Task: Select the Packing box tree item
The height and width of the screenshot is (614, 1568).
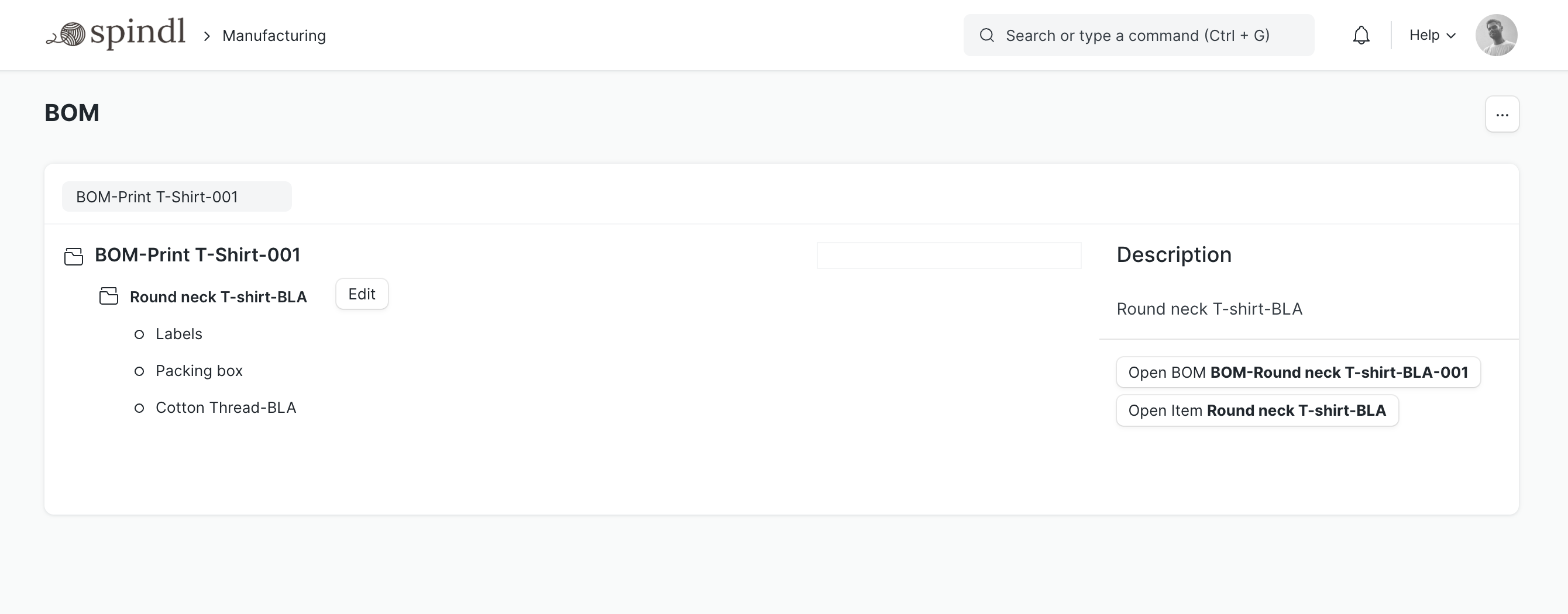Action: pyautogui.click(x=199, y=371)
